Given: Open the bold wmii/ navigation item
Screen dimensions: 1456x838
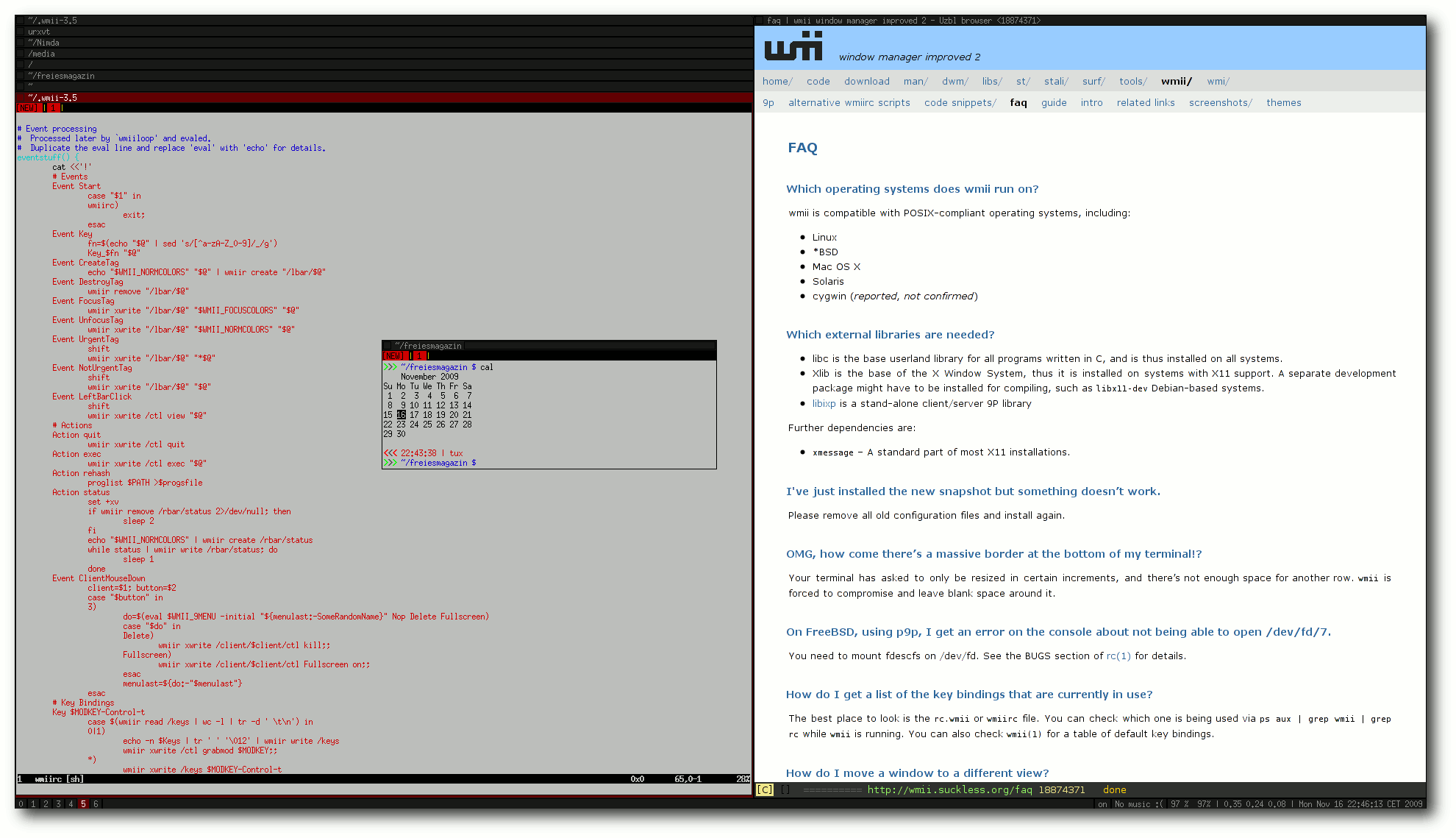Looking at the screenshot, I should click(1177, 82).
